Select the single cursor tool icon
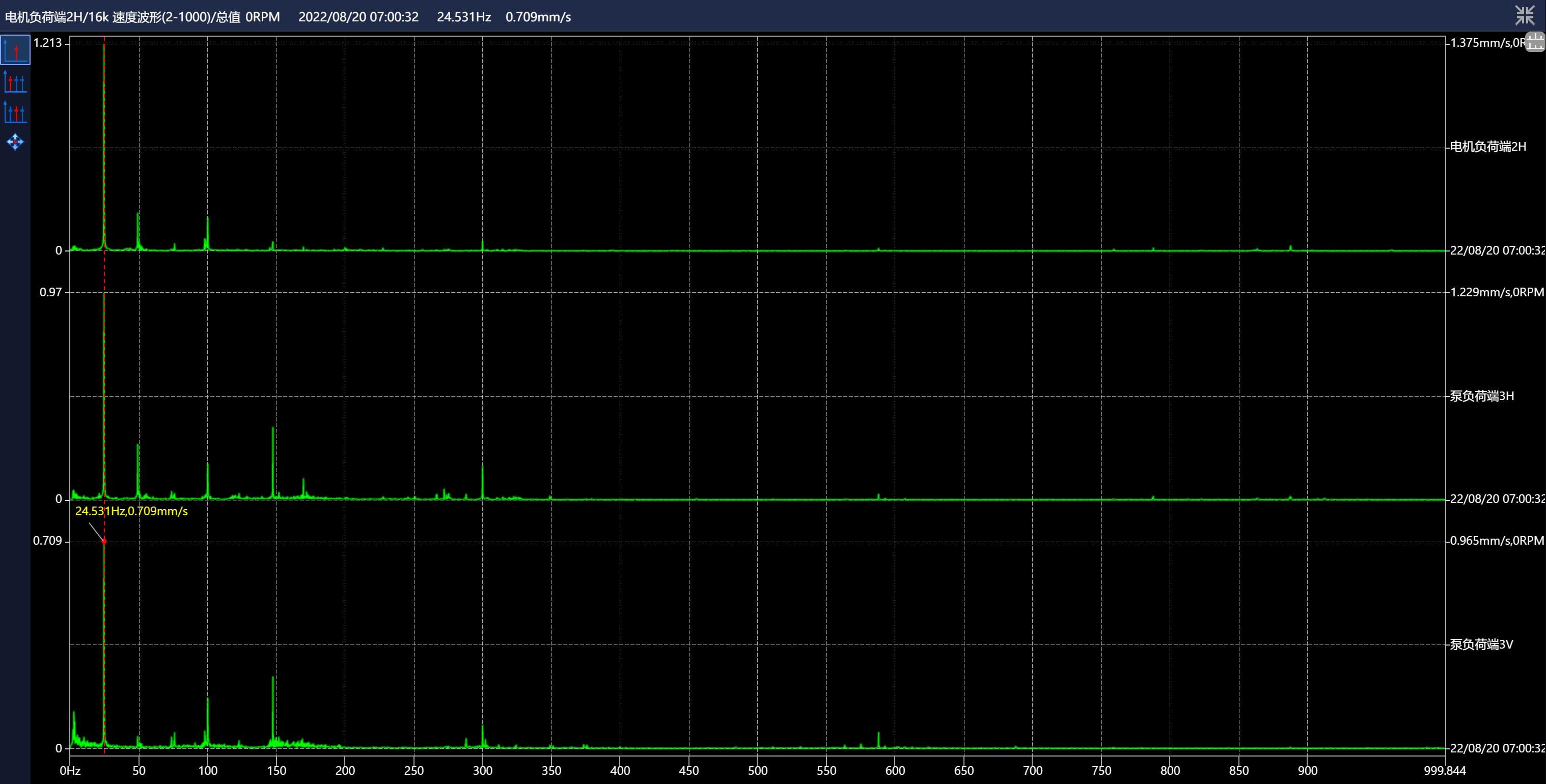The width and height of the screenshot is (1546, 784). click(x=15, y=50)
